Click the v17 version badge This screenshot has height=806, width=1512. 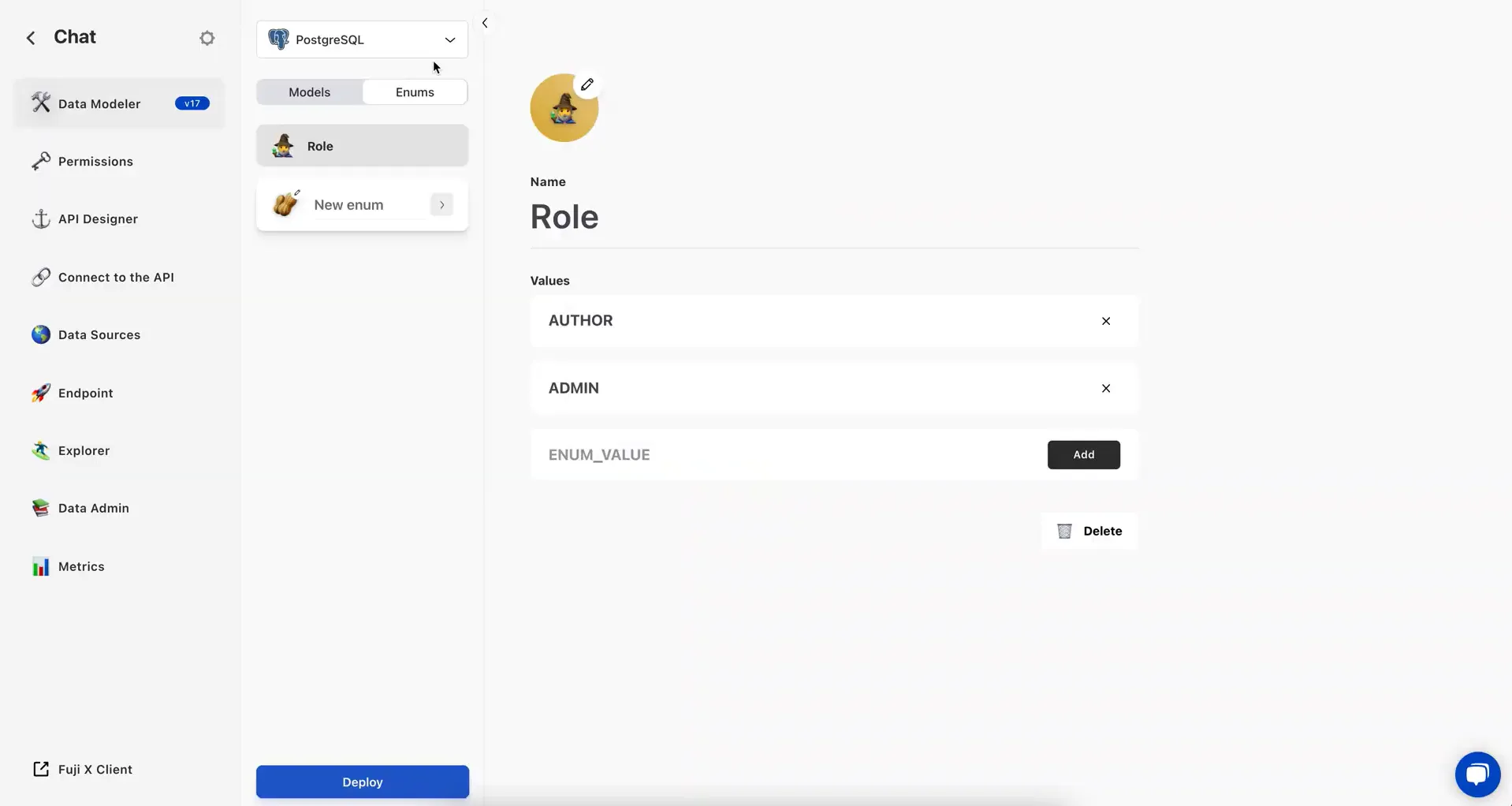point(192,103)
